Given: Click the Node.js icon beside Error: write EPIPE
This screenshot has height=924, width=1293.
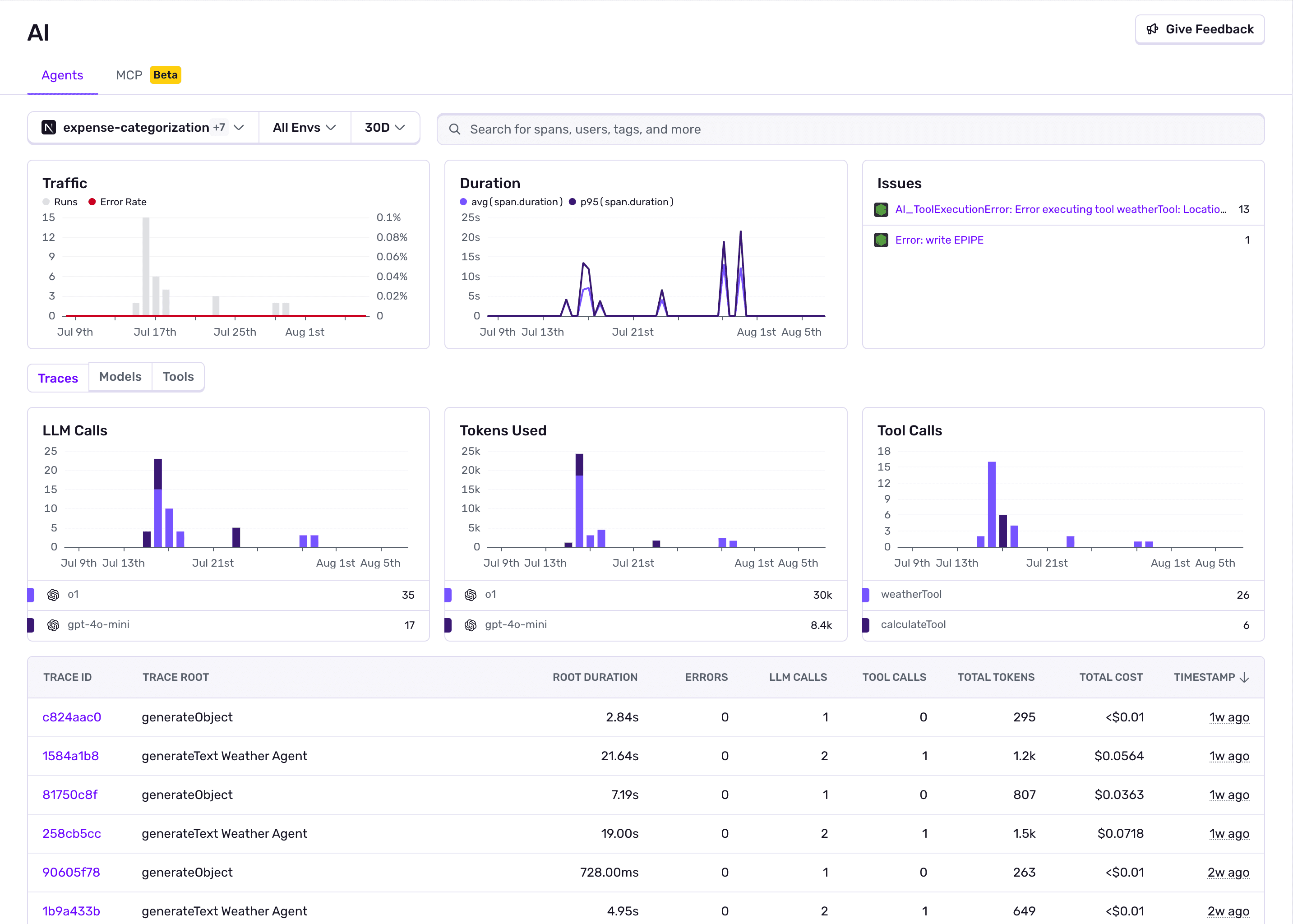Looking at the screenshot, I should coord(882,240).
